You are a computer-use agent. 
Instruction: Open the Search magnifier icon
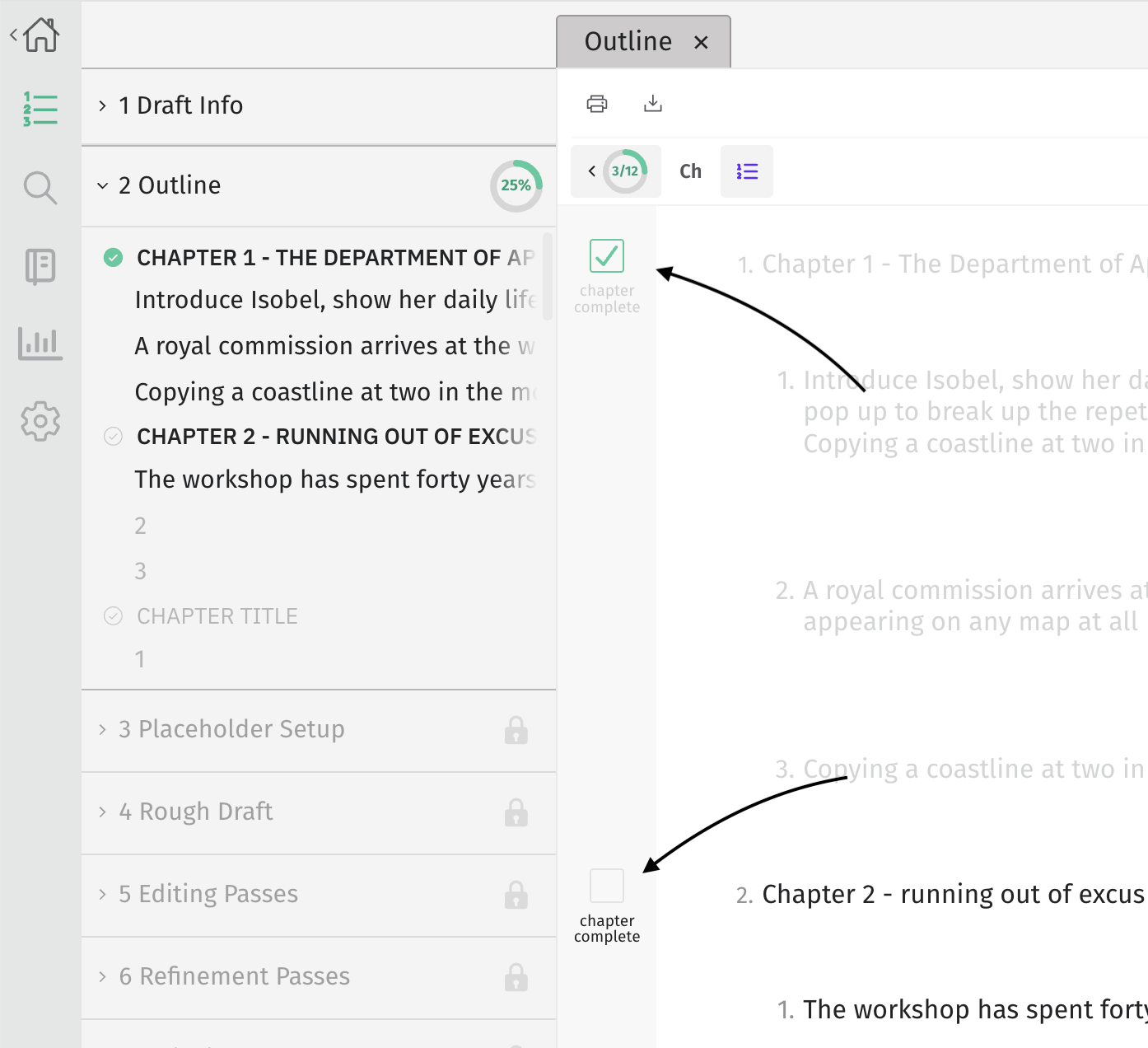coord(40,188)
